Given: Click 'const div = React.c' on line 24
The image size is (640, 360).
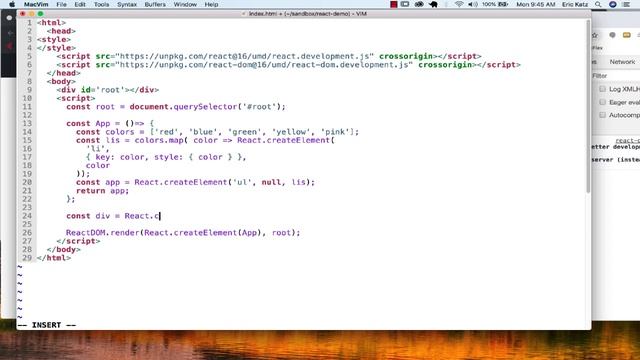Looking at the screenshot, I should click(113, 216).
